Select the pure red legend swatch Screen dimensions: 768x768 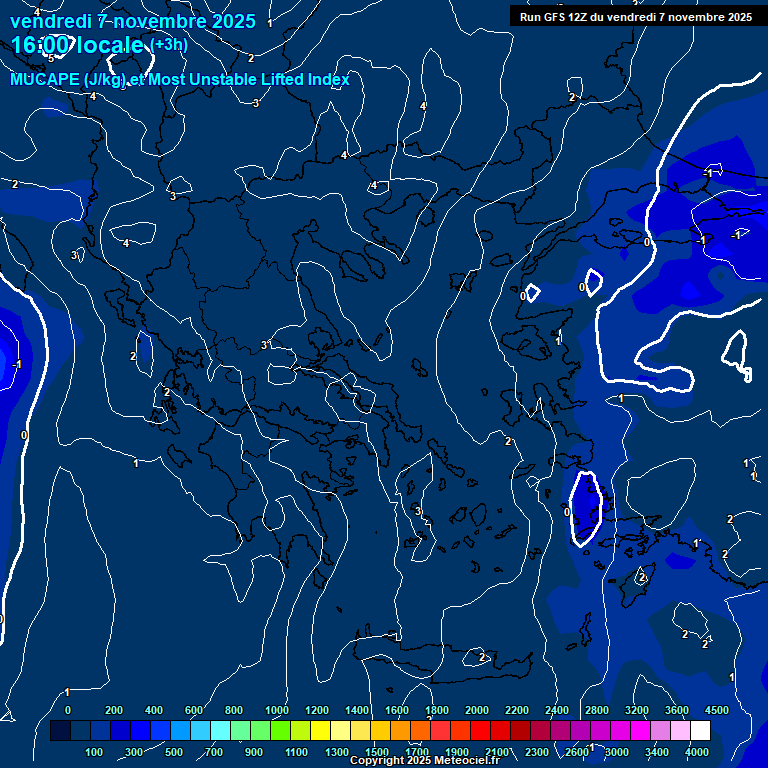(x=480, y=730)
